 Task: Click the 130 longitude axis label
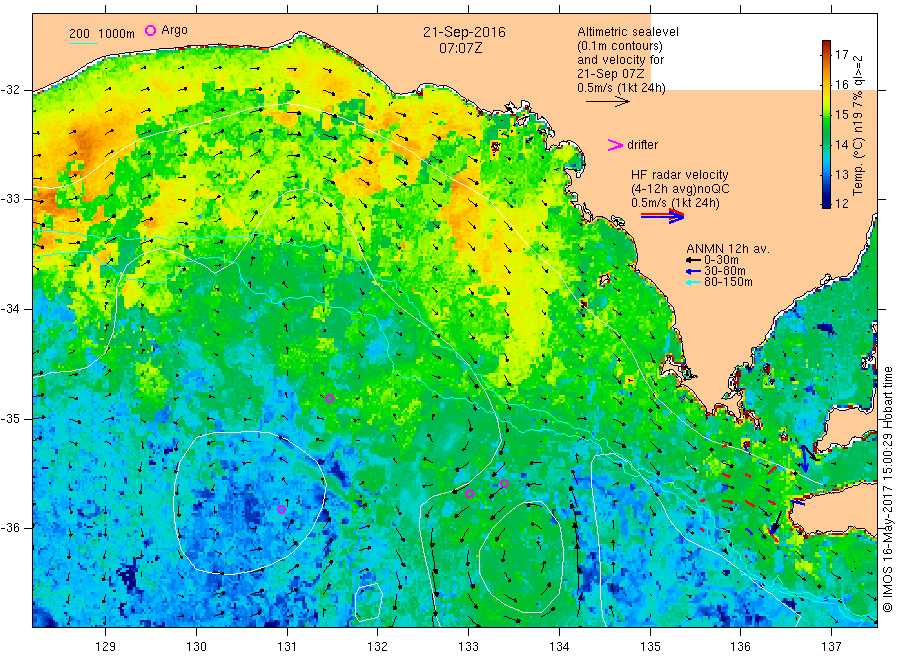[196, 647]
